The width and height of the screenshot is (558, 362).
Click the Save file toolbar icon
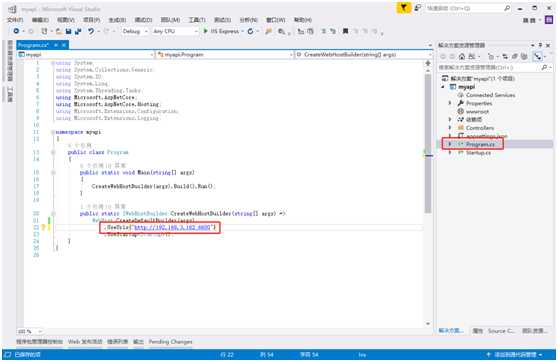click(x=68, y=31)
